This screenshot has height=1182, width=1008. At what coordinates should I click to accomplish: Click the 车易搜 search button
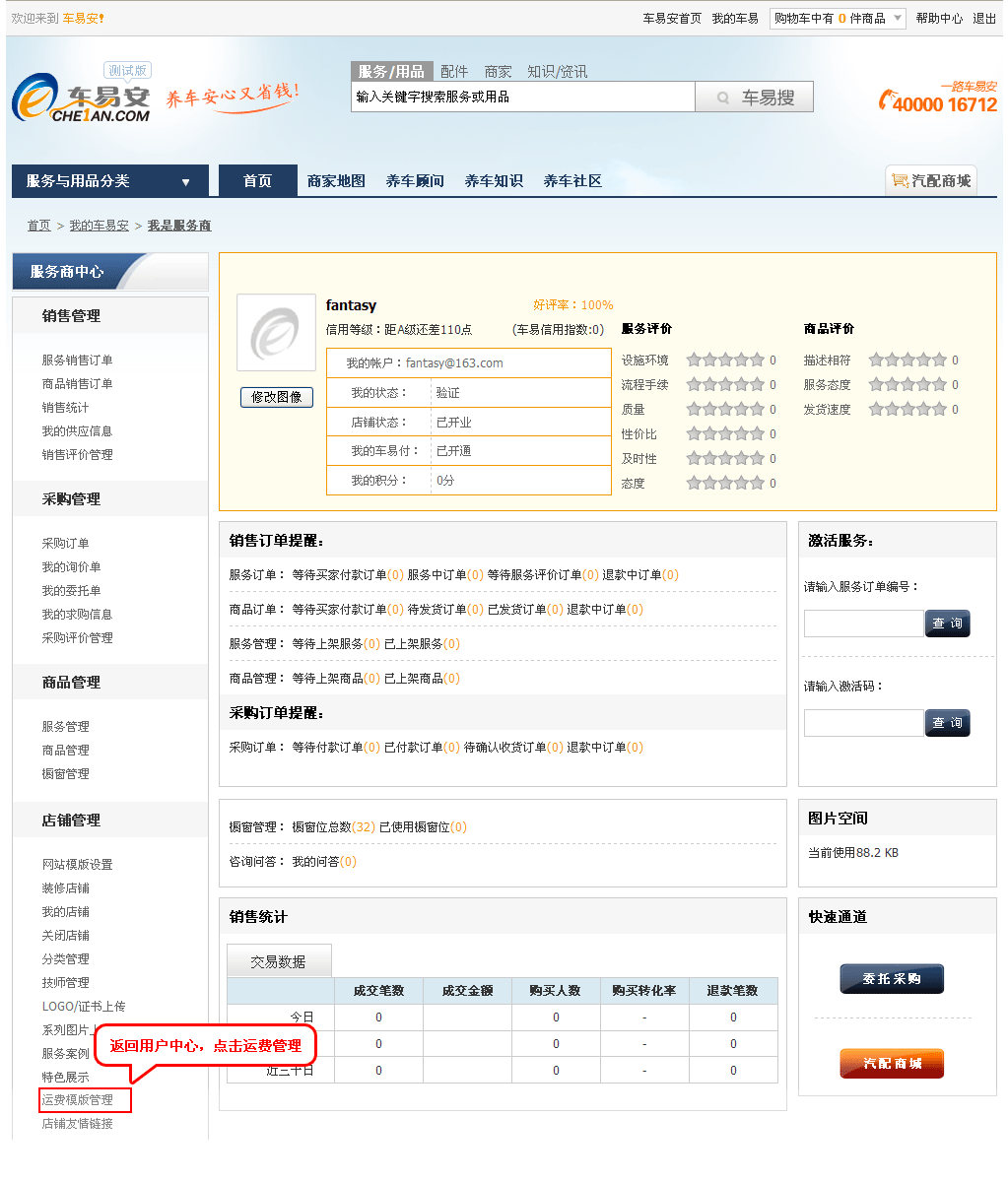click(755, 97)
